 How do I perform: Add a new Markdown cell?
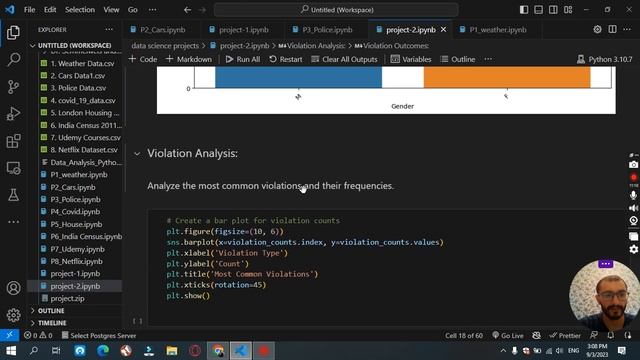189,59
